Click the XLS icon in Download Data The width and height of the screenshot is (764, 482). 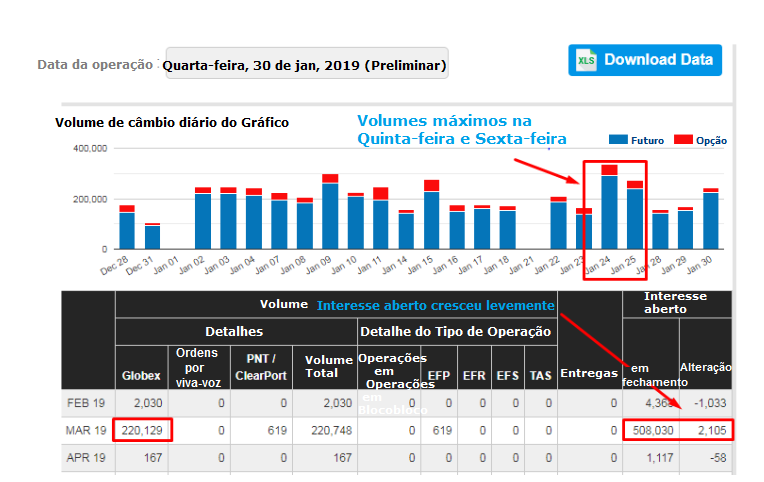click(x=585, y=60)
